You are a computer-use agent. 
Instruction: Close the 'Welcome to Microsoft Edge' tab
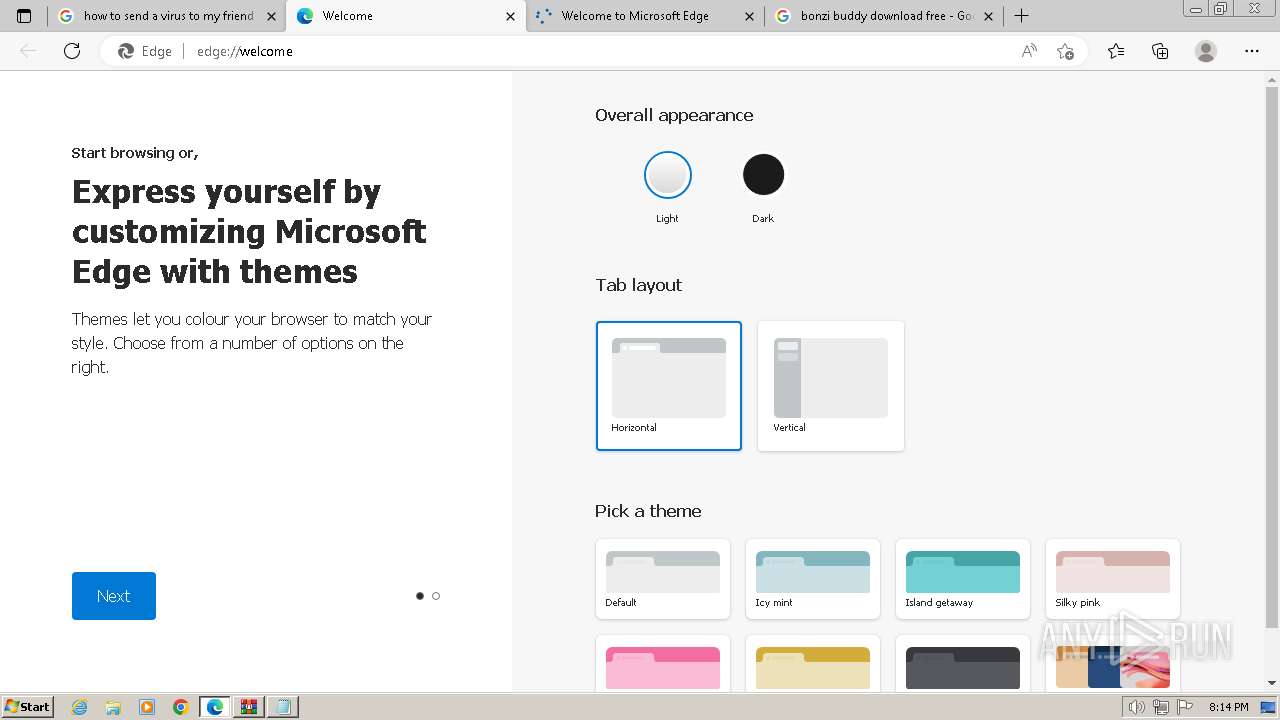point(750,16)
